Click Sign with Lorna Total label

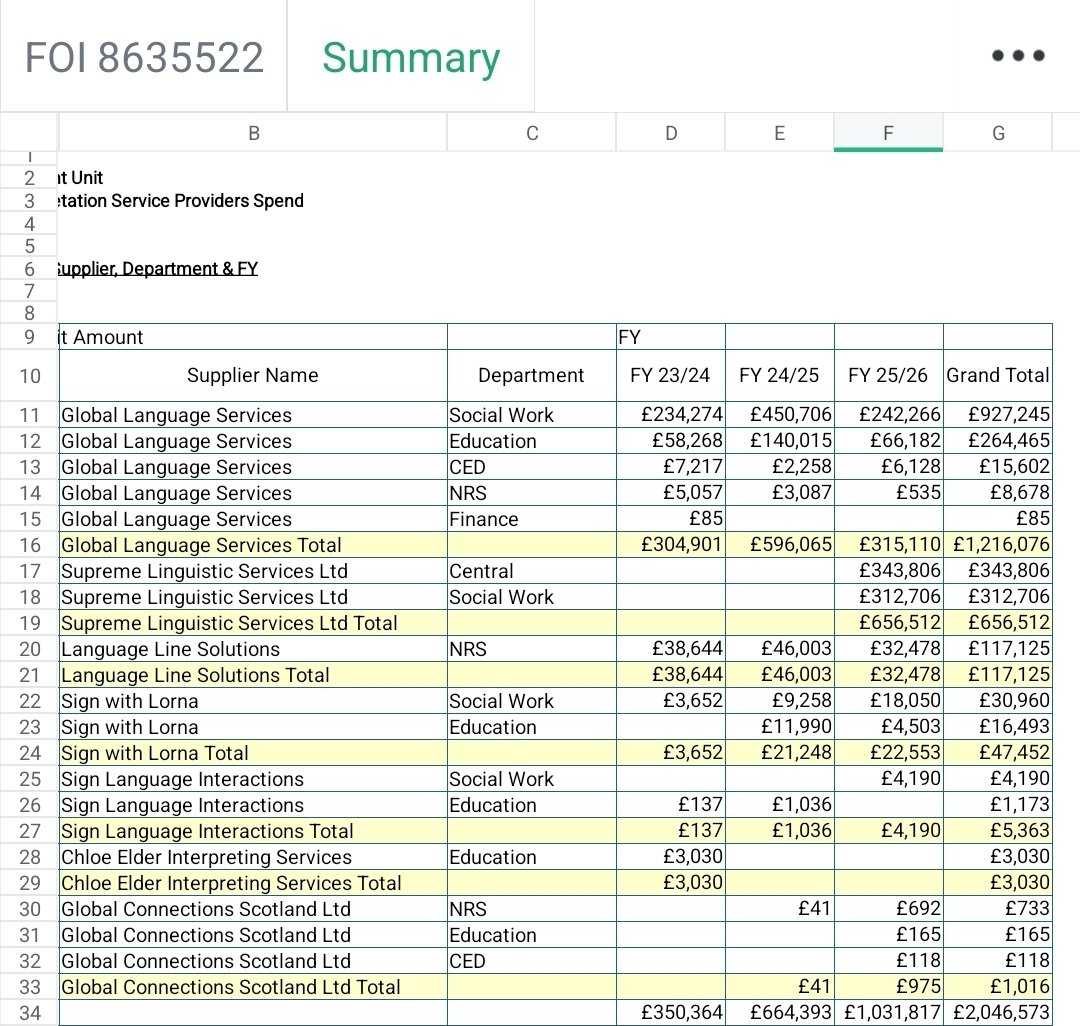pyautogui.click(x=253, y=753)
